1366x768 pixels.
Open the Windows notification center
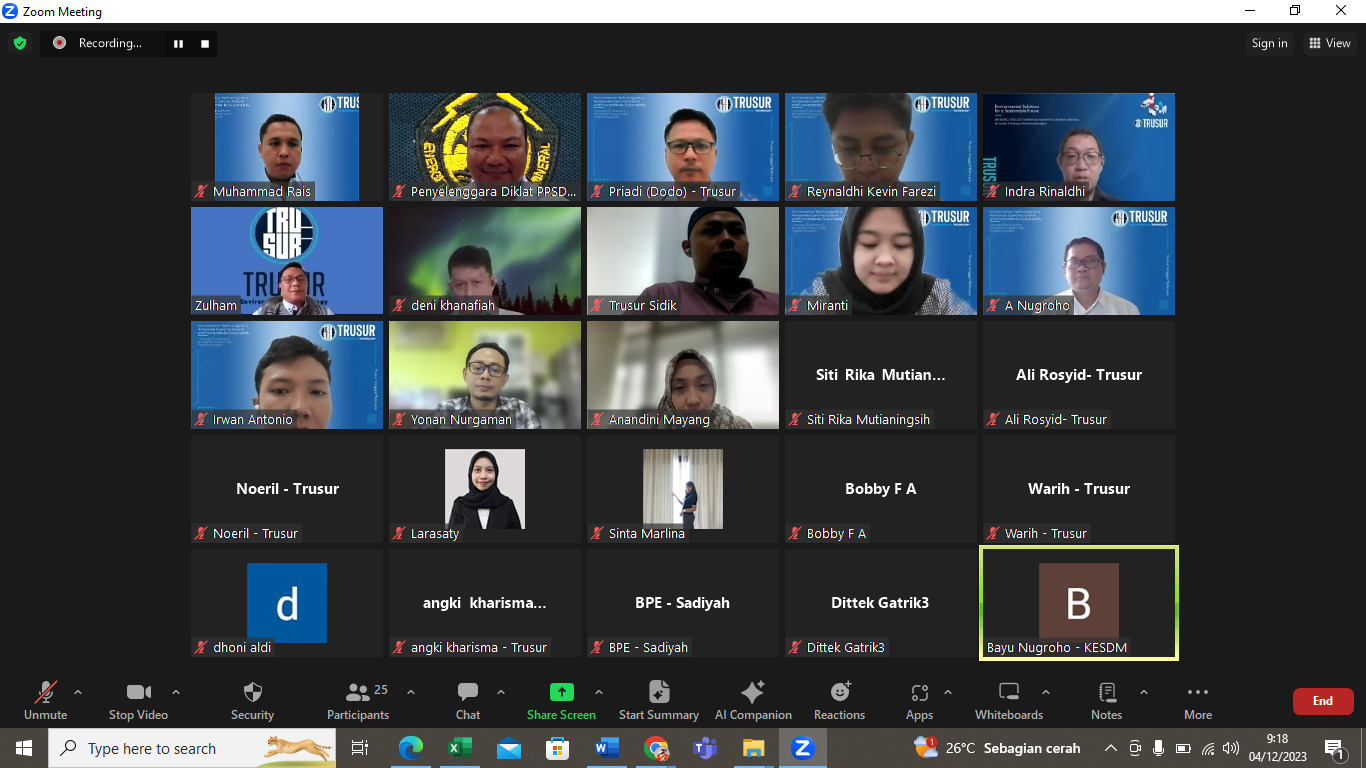(x=1334, y=748)
